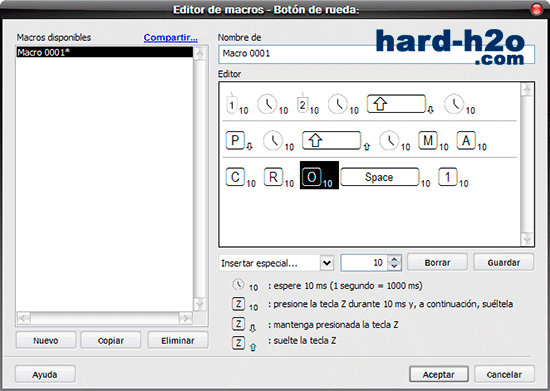Select the first delay clock in the top row
Viewport: 550px width, 391px height.
[268, 104]
